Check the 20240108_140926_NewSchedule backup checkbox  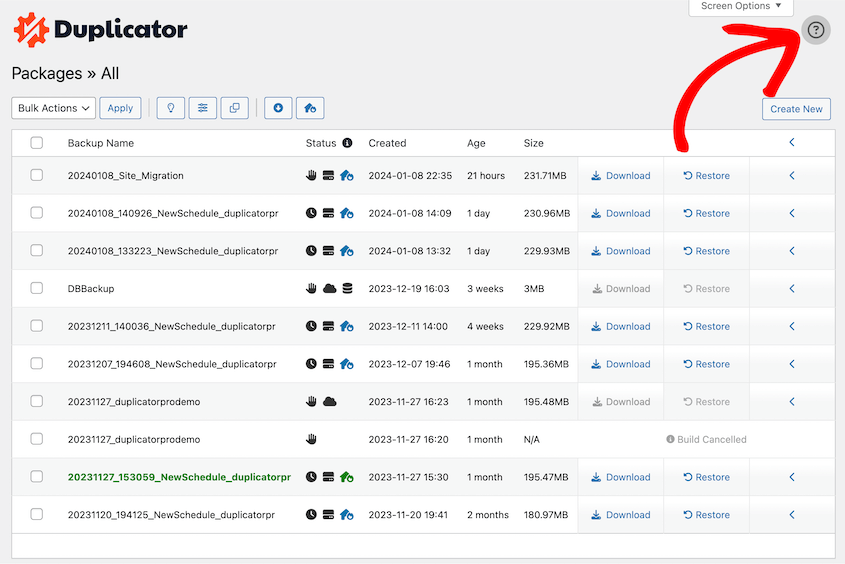pyautogui.click(x=37, y=213)
